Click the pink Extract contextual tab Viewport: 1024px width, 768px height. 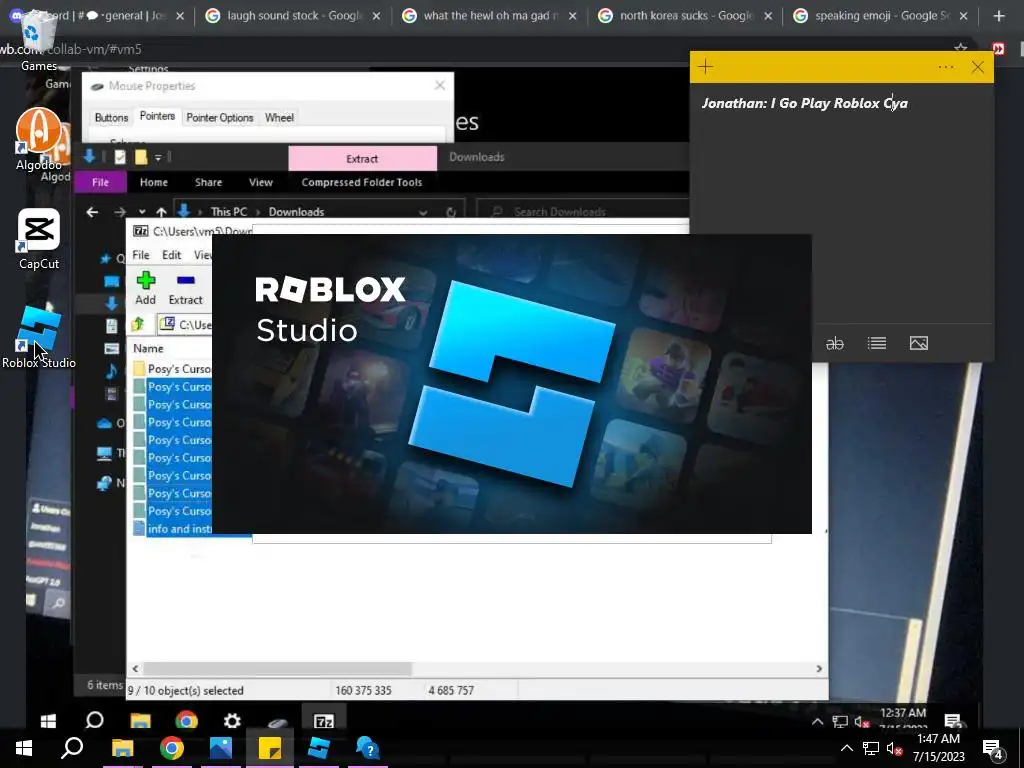click(x=362, y=159)
